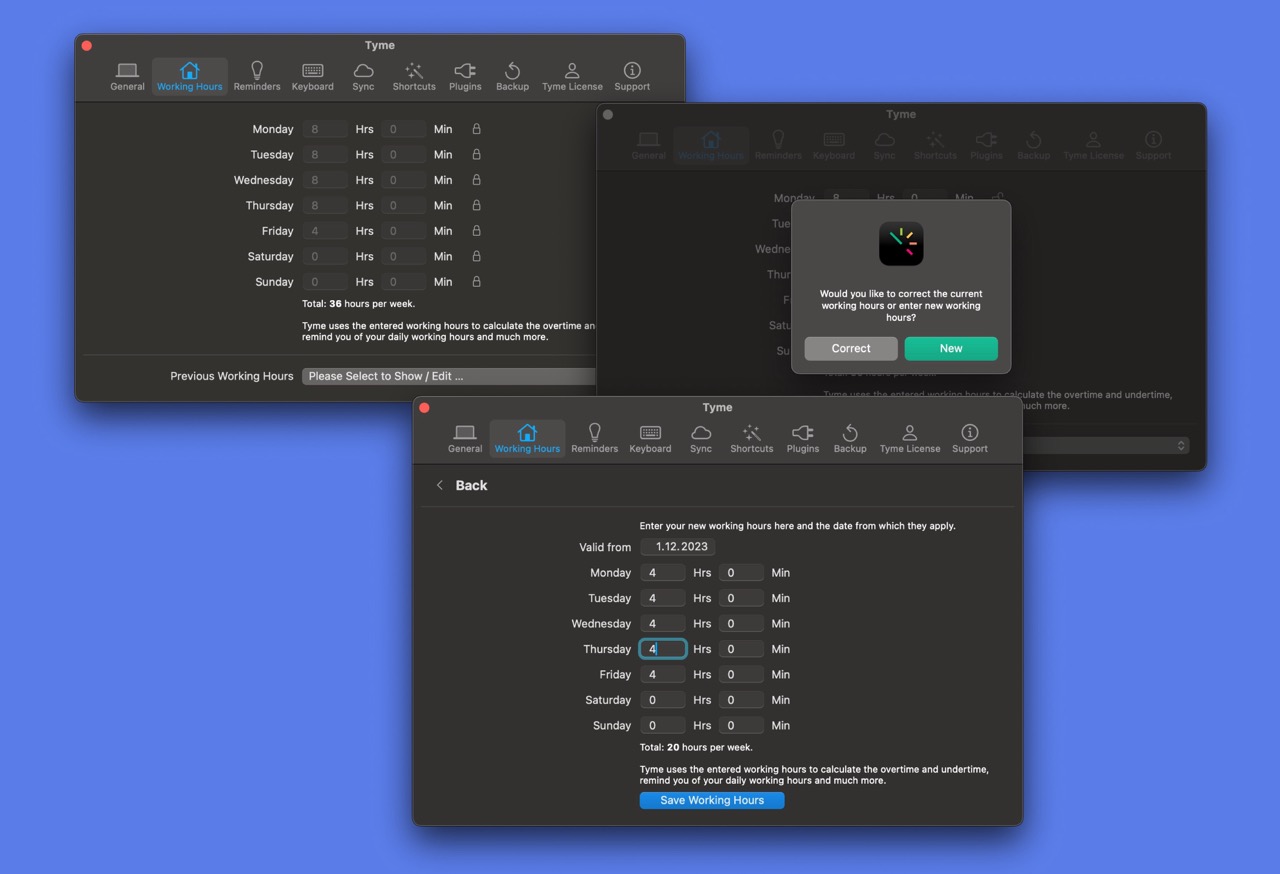Open Plugins in the window with lock icons
Viewport: 1280px width, 874px height.
click(465, 76)
